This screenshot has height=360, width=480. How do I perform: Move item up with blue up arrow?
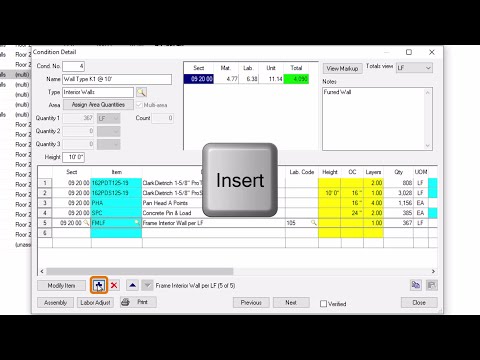click(x=132, y=285)
